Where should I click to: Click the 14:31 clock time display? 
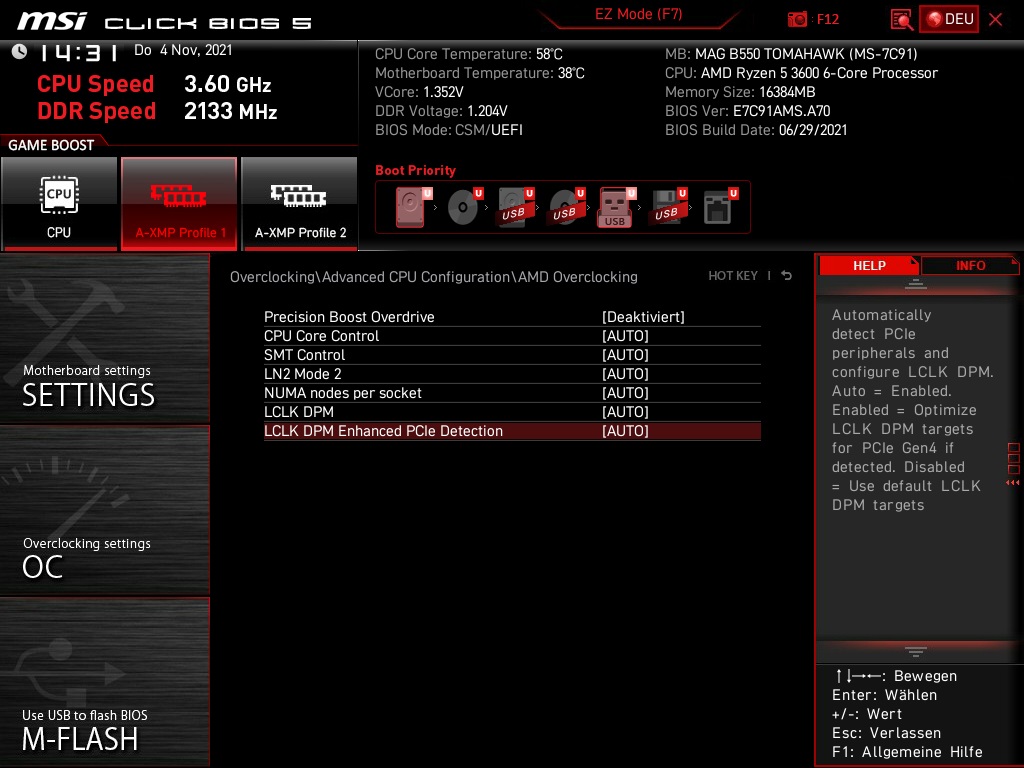(x=78, y=52)
